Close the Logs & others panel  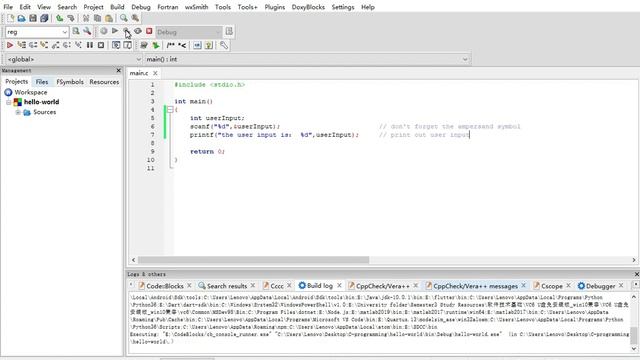pos(636,274)
